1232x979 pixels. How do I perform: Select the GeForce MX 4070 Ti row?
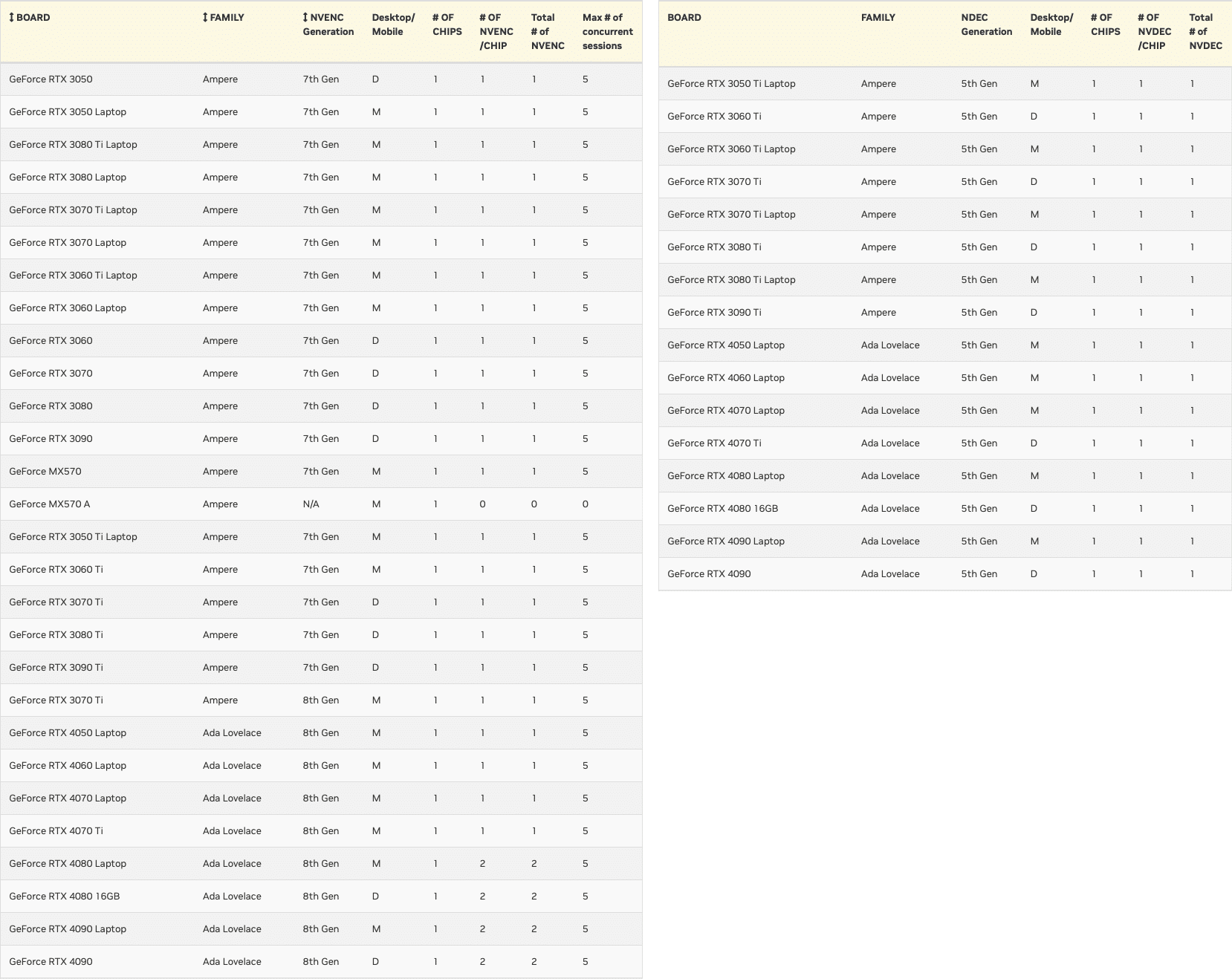coord(321,831)
